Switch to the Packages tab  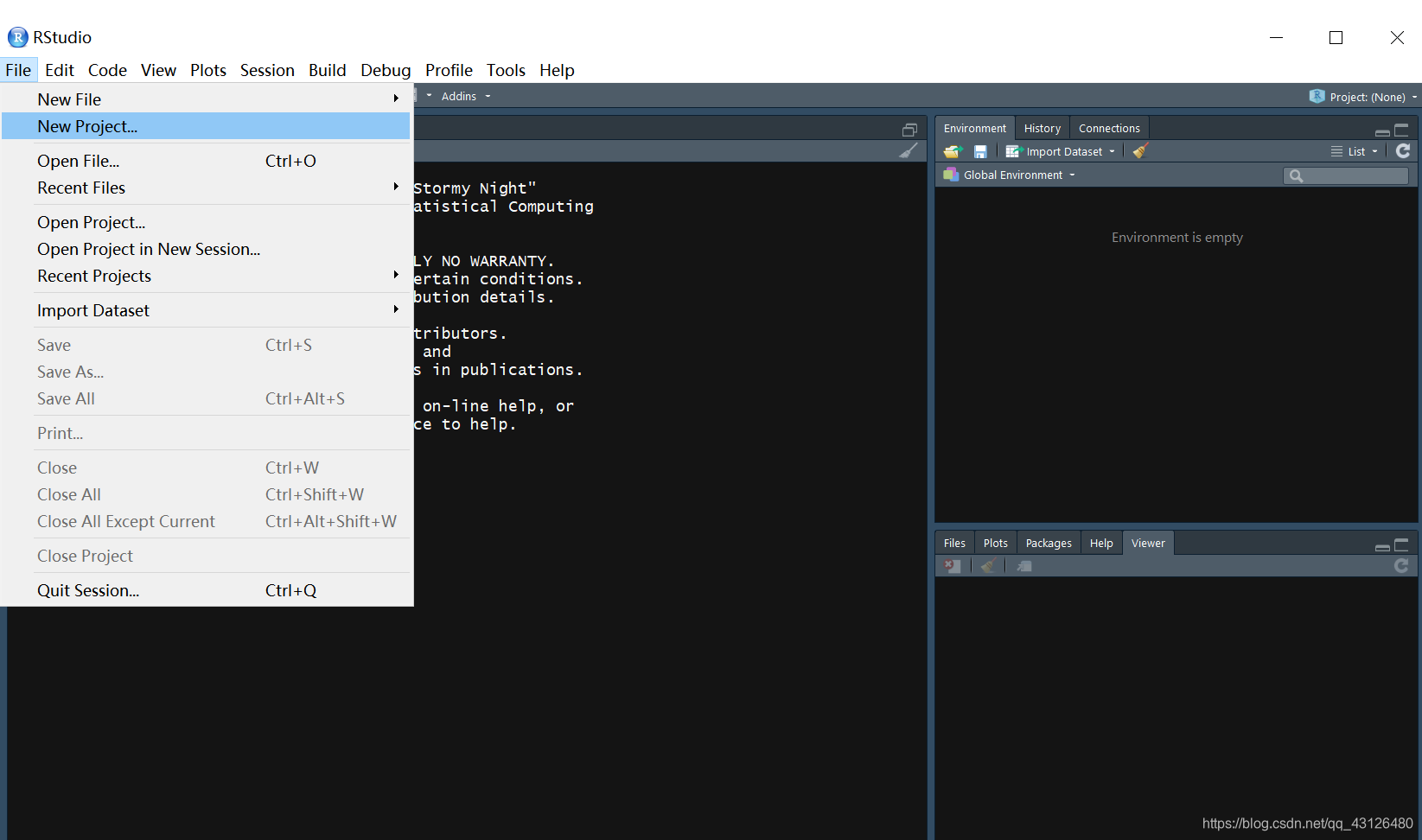1049,543
